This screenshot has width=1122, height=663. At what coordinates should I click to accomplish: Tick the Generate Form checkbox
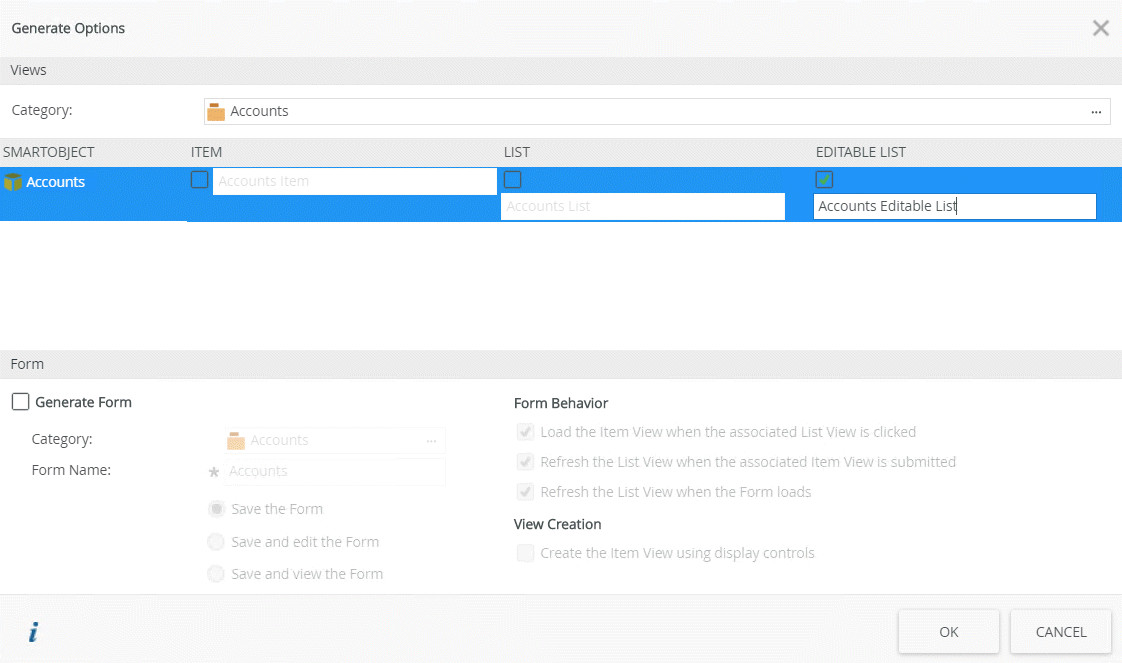tap(20, 402)
